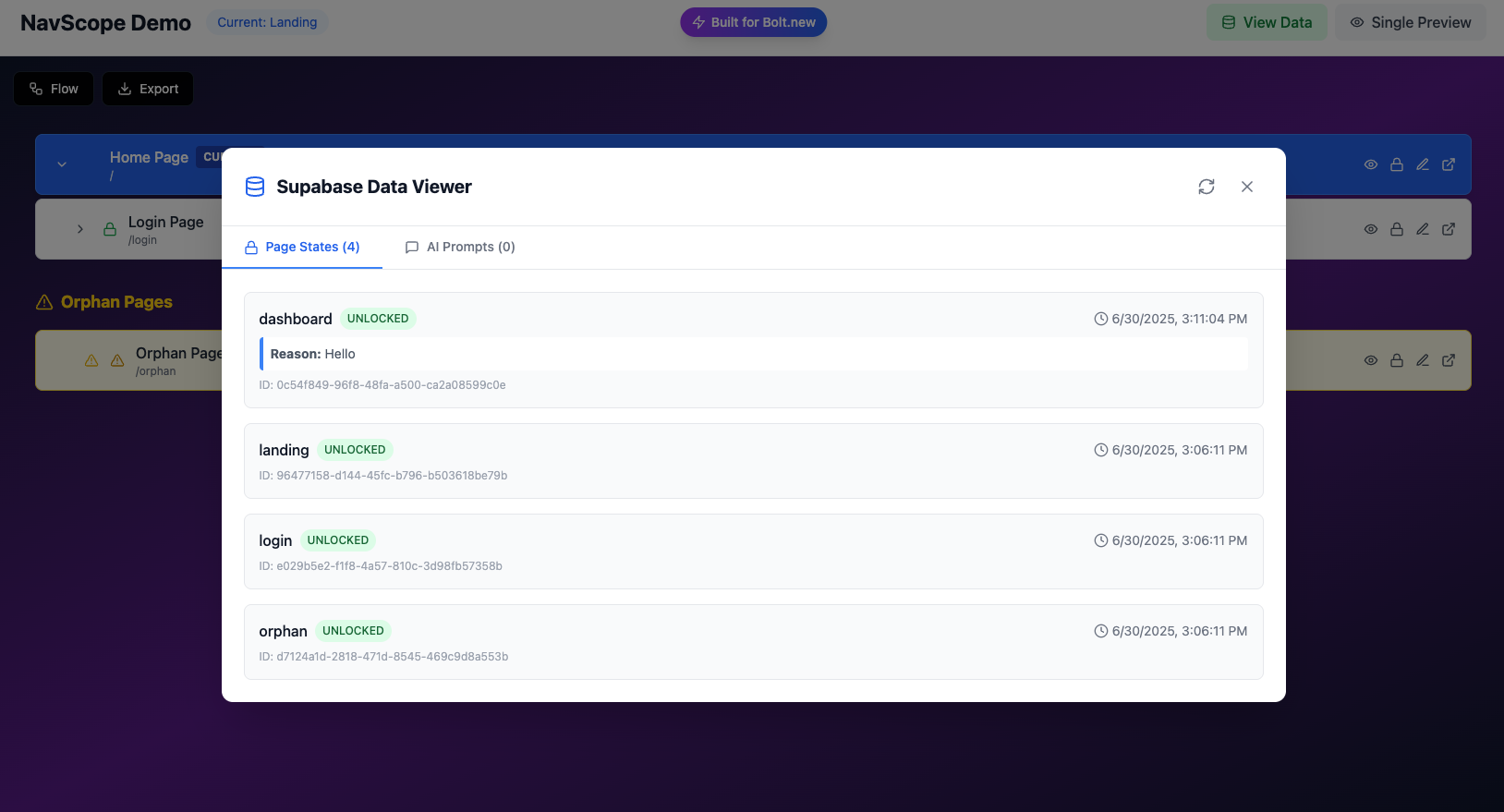Select the orphan page state name
The width and height of the screenshot is (1504, 812).
tap(283, 631)
